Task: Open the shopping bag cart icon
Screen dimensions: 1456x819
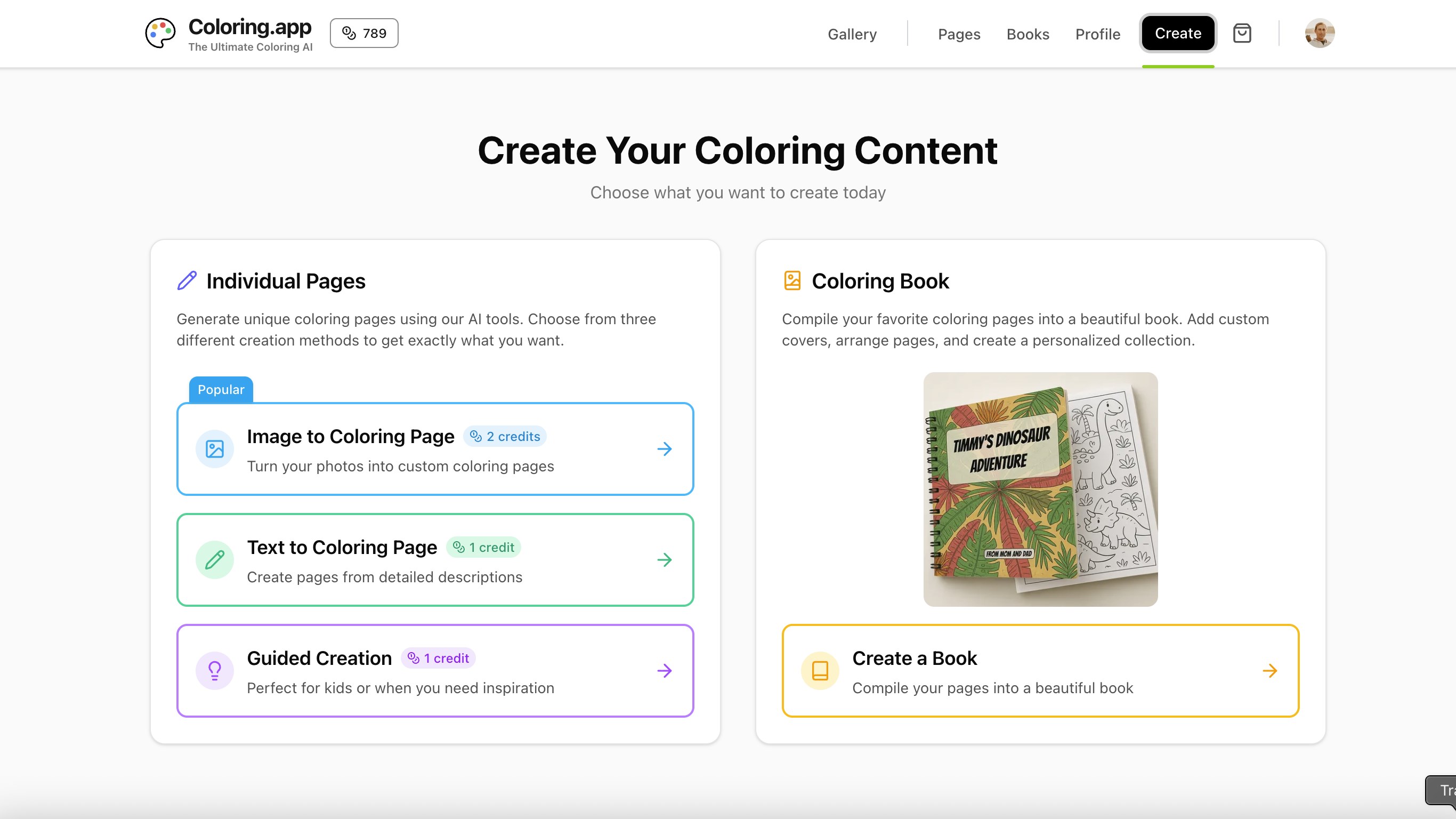Action: coord(1242,34)
